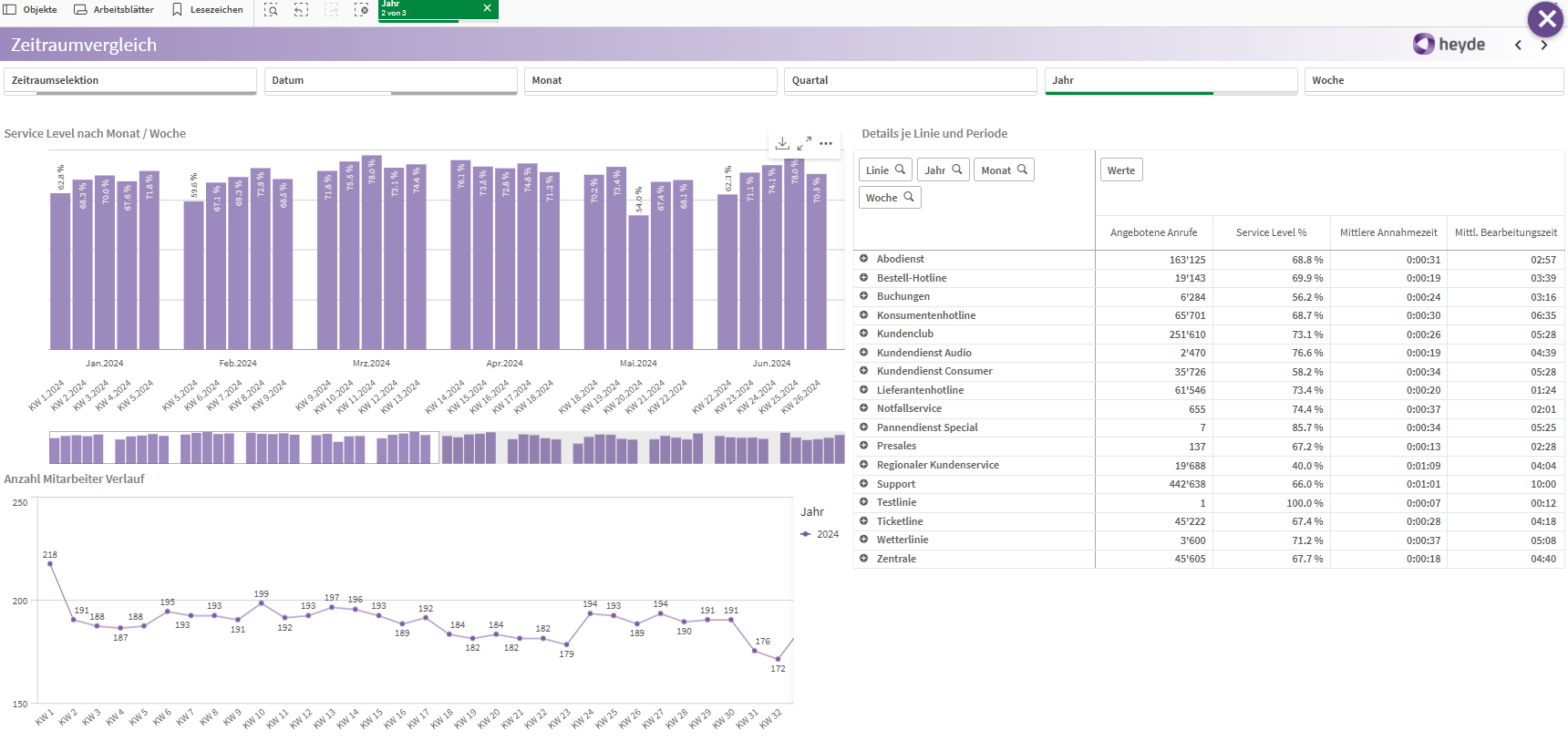Image resolution: width=1568 pixels, height=741 pixels.
Task: Click the chart's mini-overview scroll range
Action: click(244, 448)
